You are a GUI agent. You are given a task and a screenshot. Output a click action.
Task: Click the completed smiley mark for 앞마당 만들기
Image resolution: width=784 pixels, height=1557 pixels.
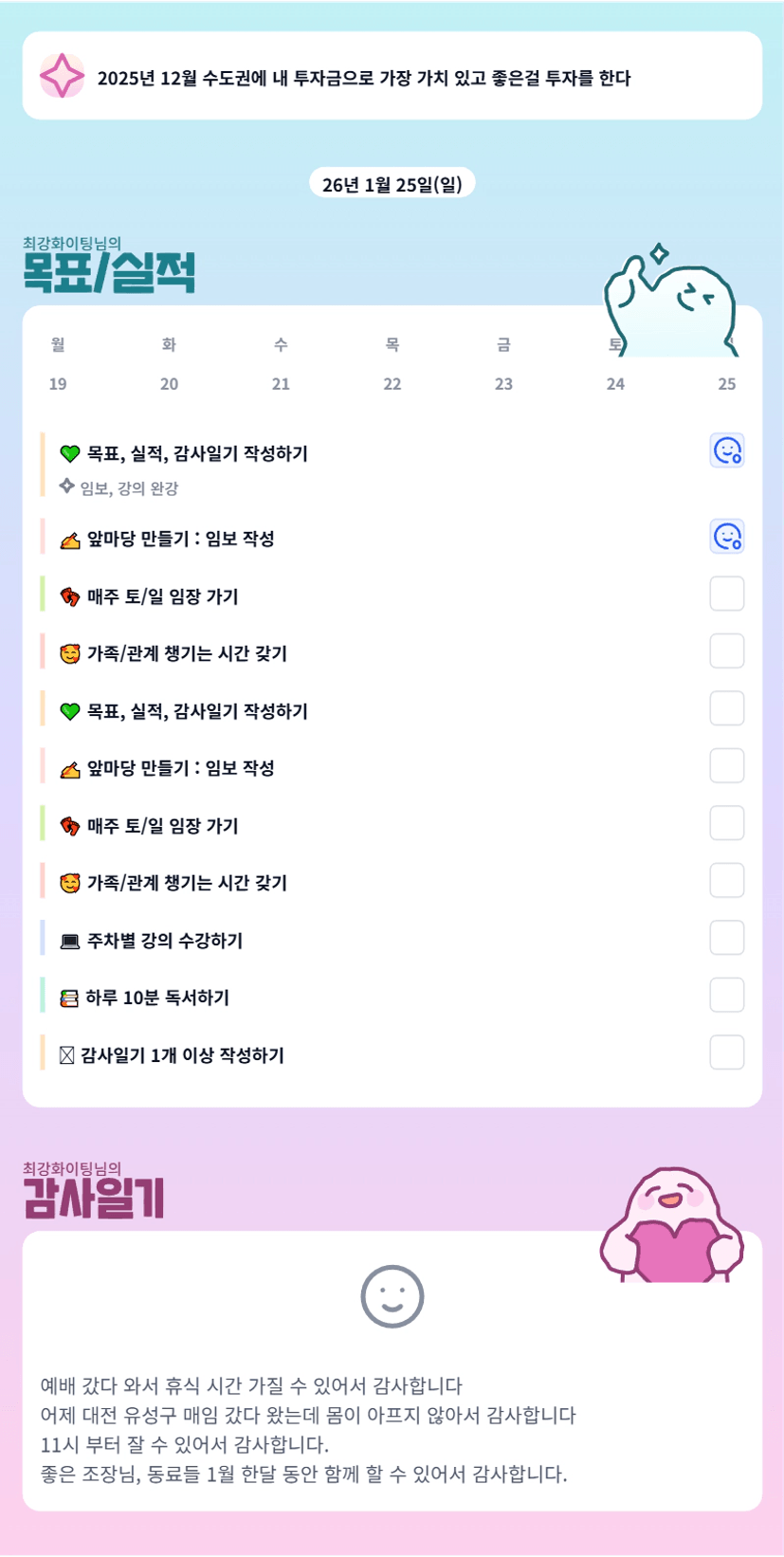727,537
